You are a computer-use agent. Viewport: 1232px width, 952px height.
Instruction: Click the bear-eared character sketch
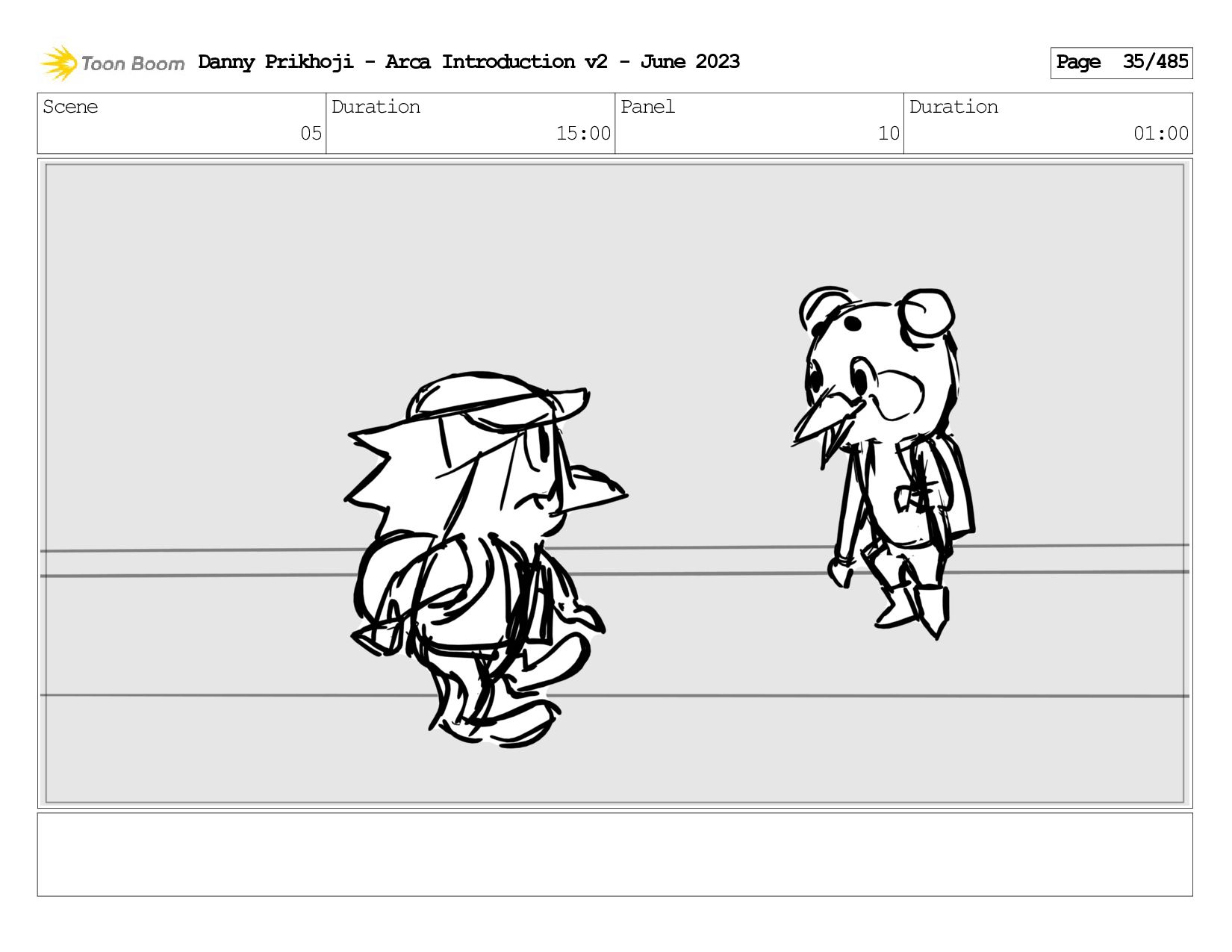[883, 463]
